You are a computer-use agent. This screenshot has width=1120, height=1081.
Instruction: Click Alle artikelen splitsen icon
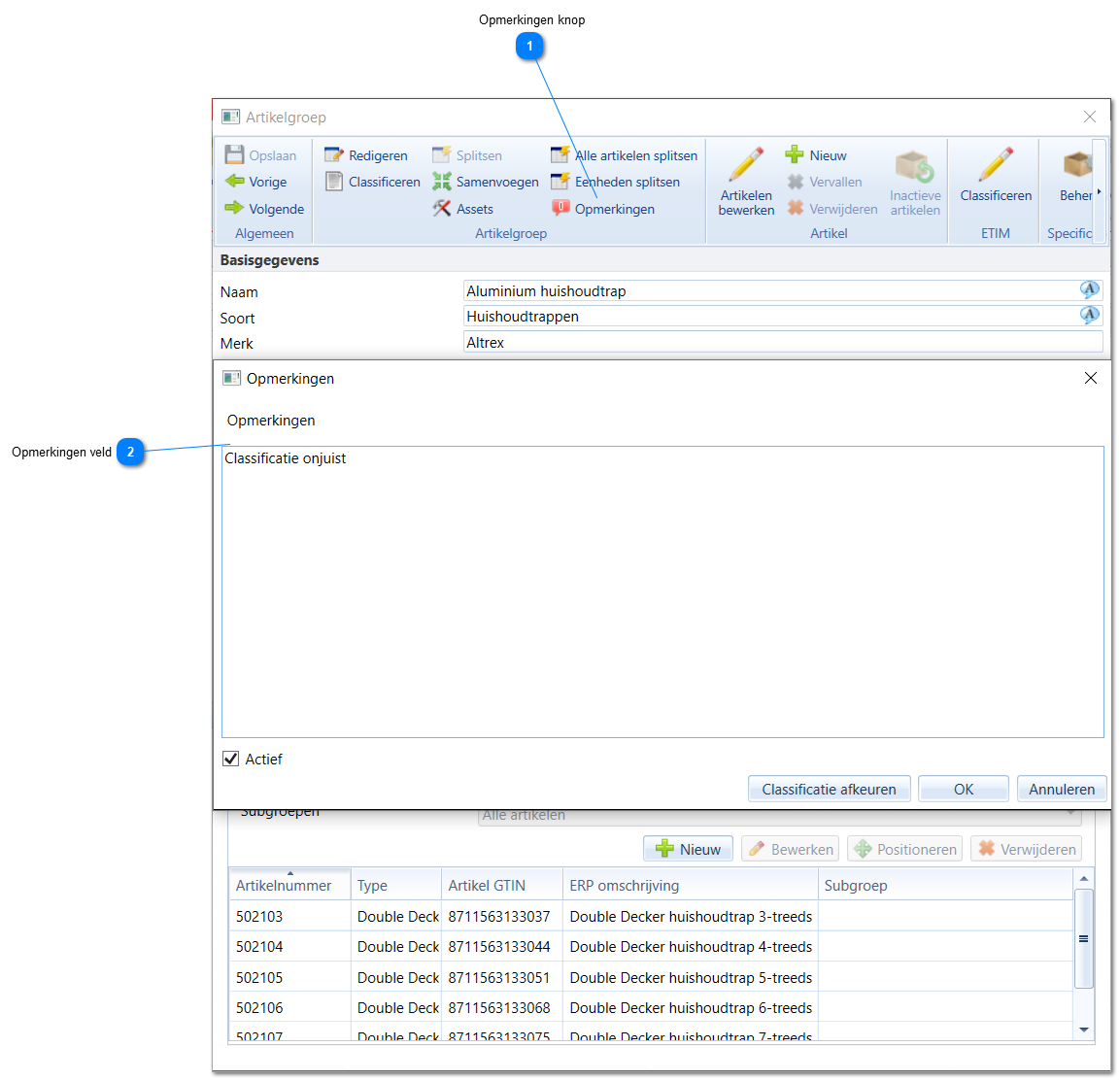(x=560, y=155)
